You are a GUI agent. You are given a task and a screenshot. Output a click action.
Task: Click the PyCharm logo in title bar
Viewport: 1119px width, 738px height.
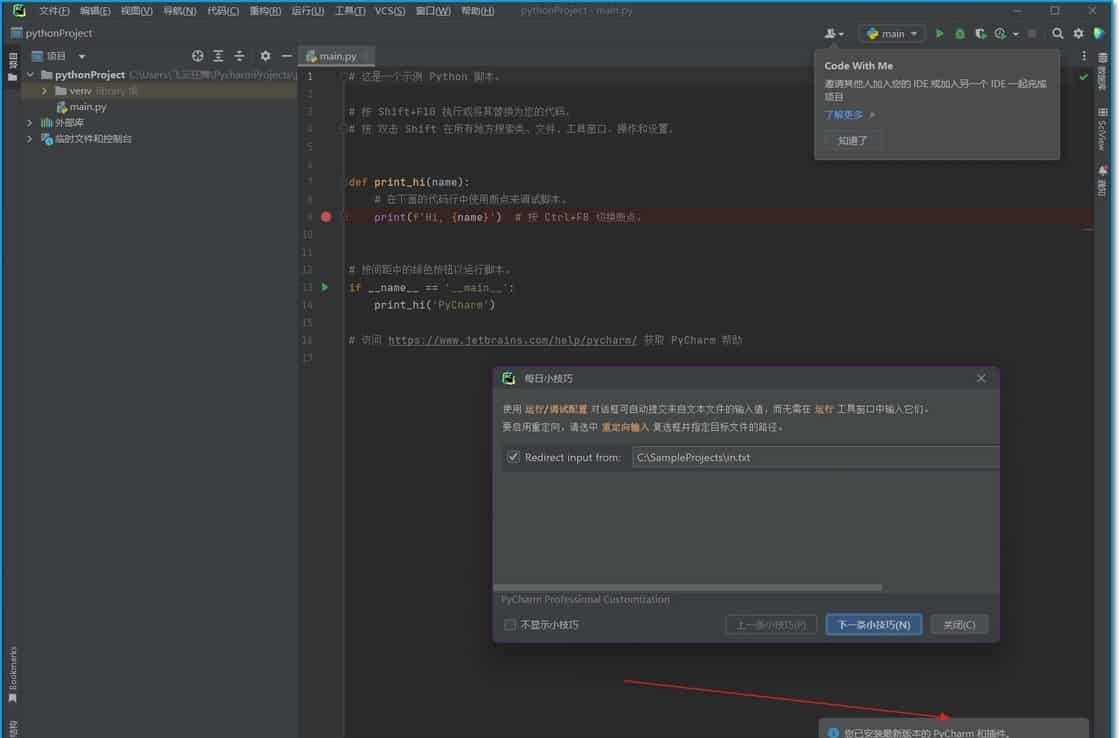coord(19,11)
